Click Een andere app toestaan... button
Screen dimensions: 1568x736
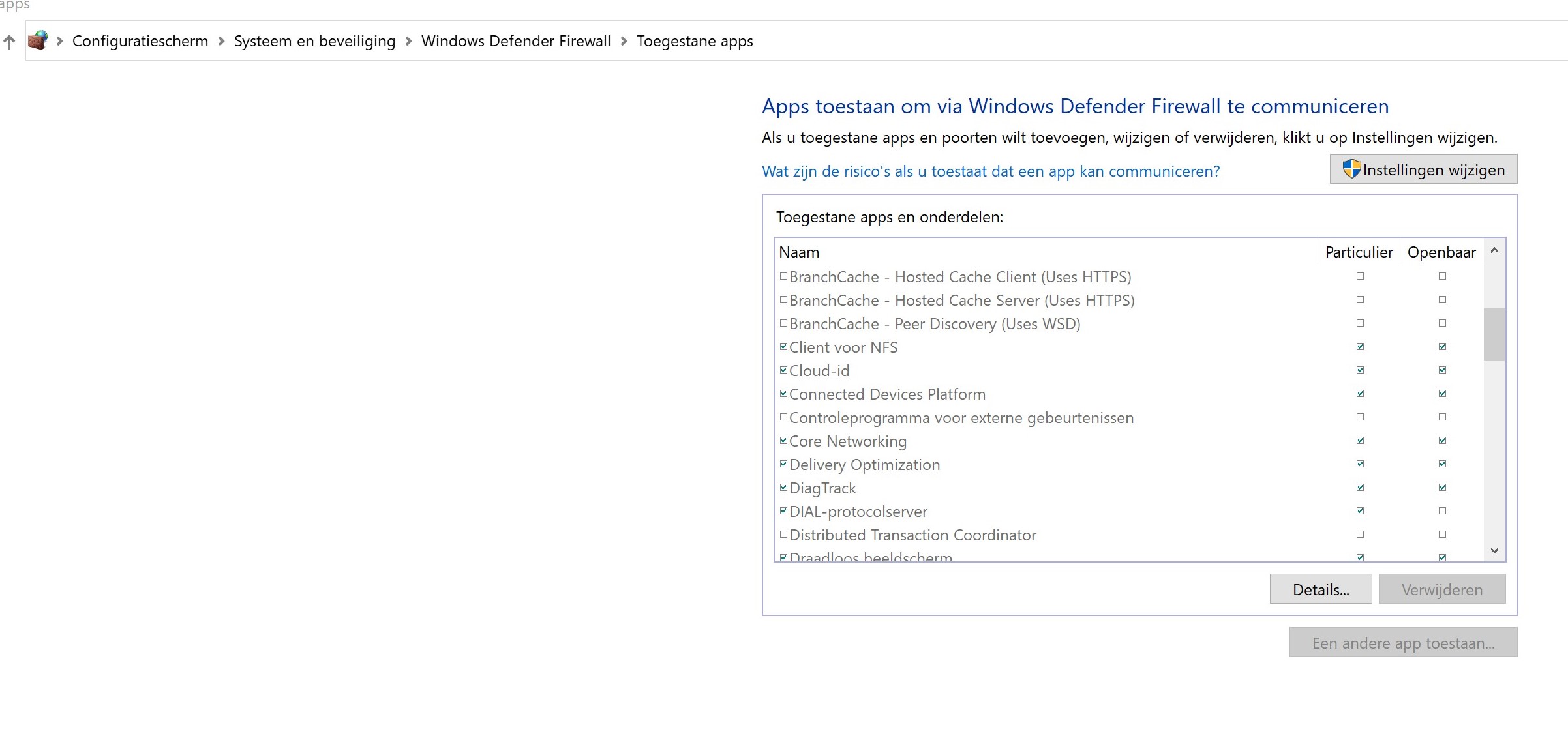point(1403,643)
